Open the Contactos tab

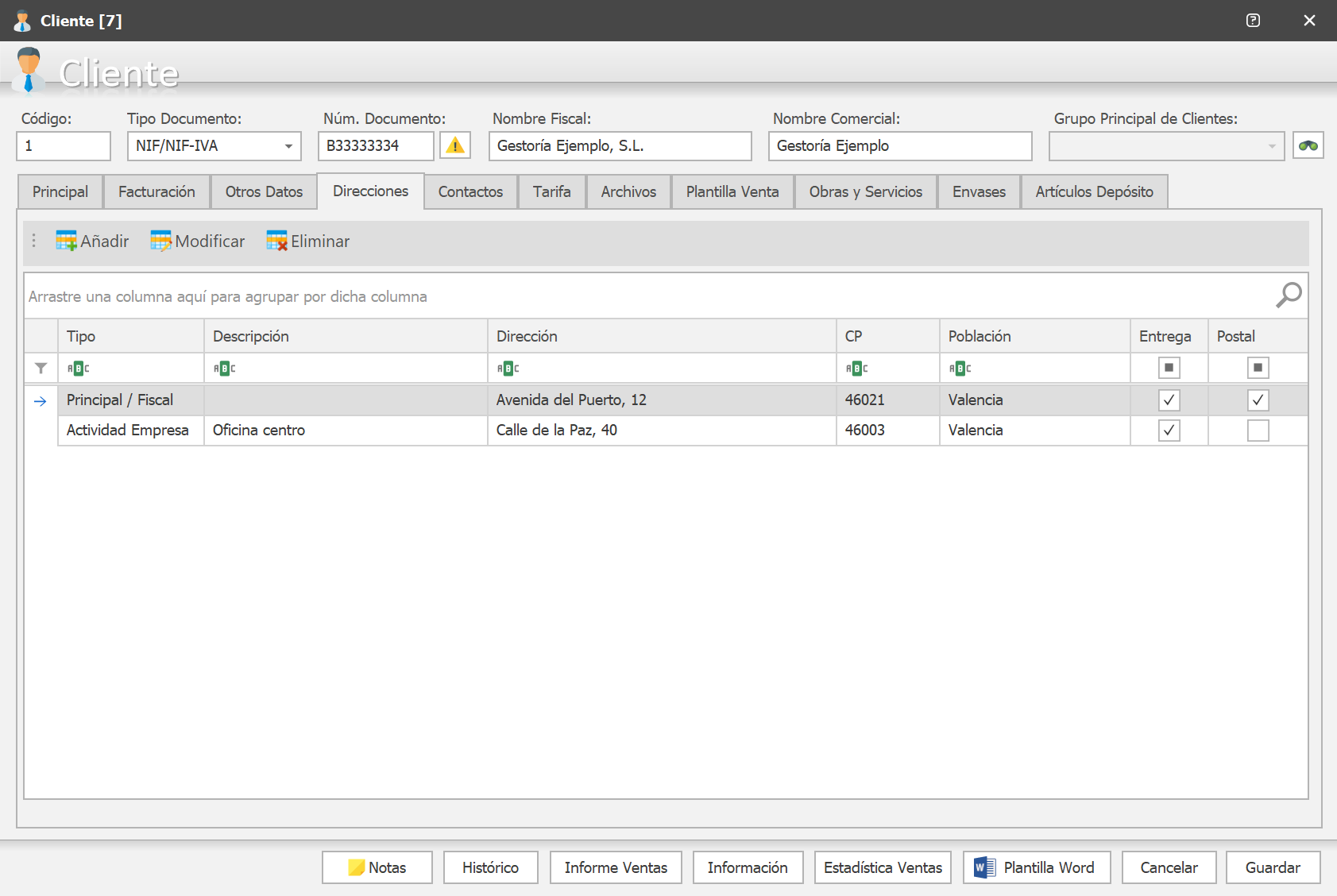(x=470, y=191)
